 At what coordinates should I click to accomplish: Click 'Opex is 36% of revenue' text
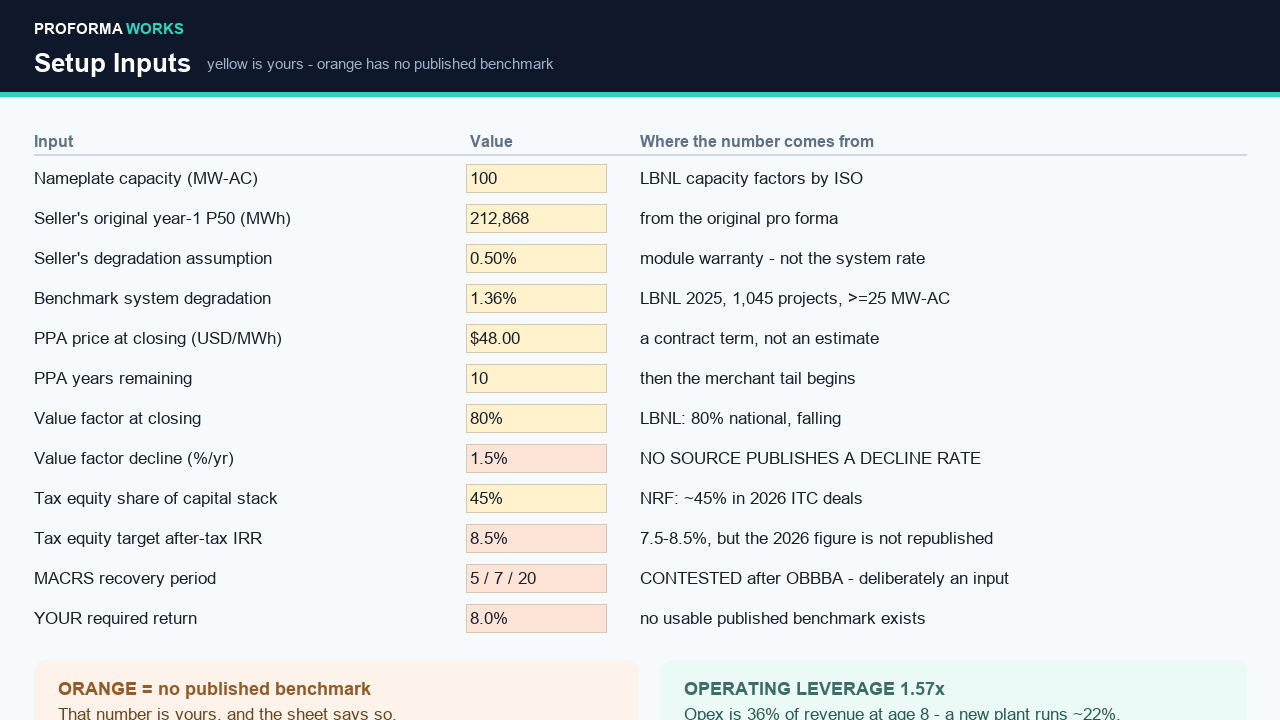click(902, 713)
